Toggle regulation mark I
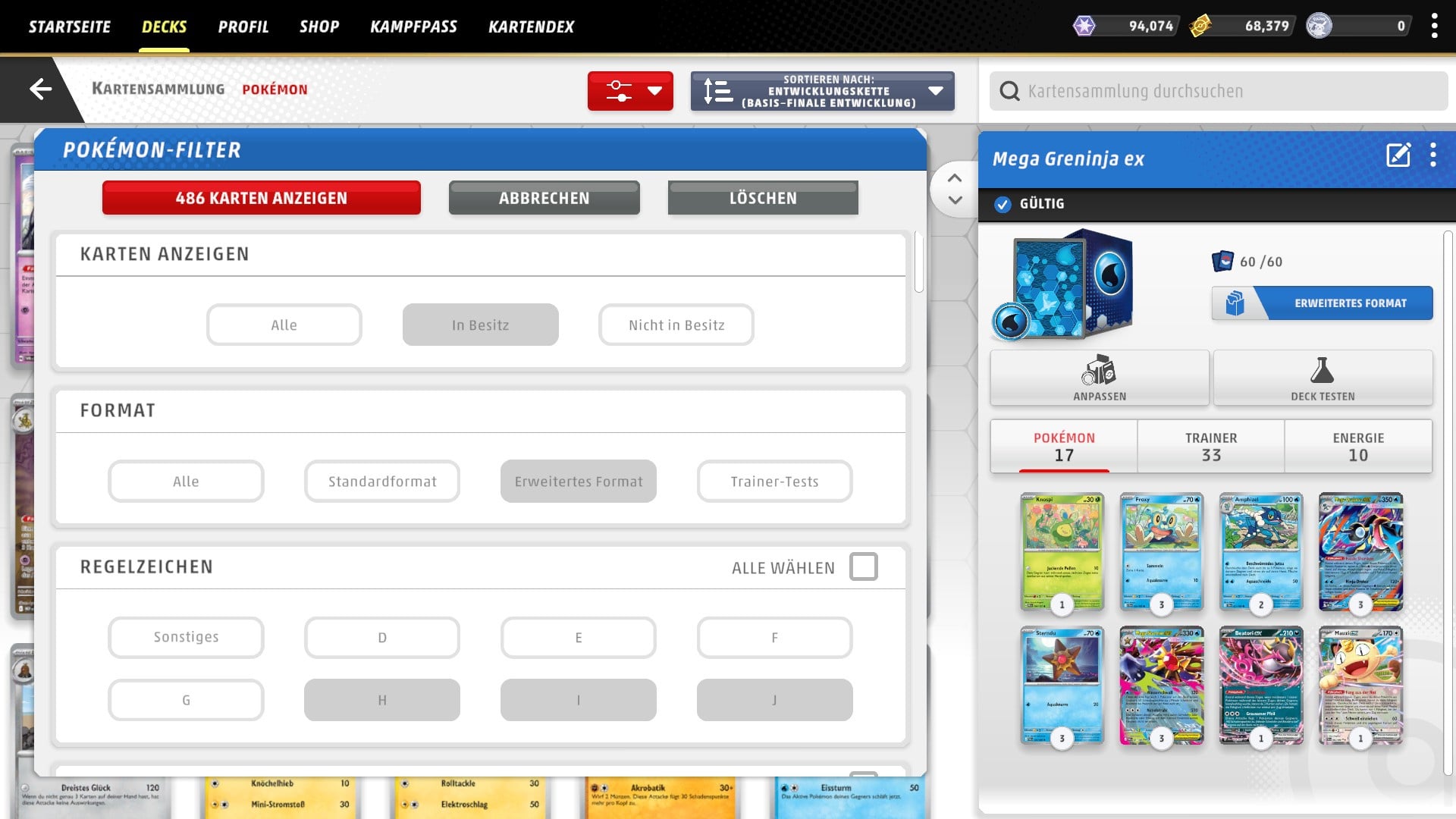This screenshot has width=1456, height=819. tap(578, 700)
